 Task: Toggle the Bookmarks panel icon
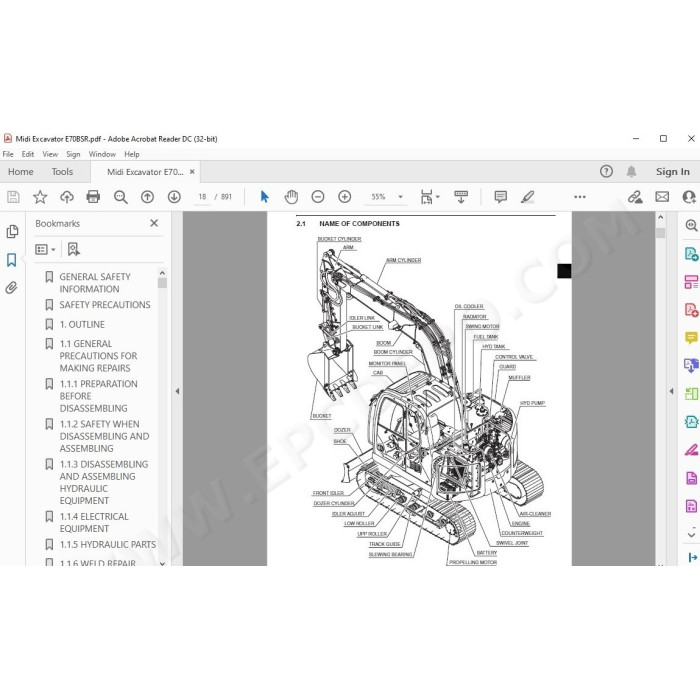12,260
